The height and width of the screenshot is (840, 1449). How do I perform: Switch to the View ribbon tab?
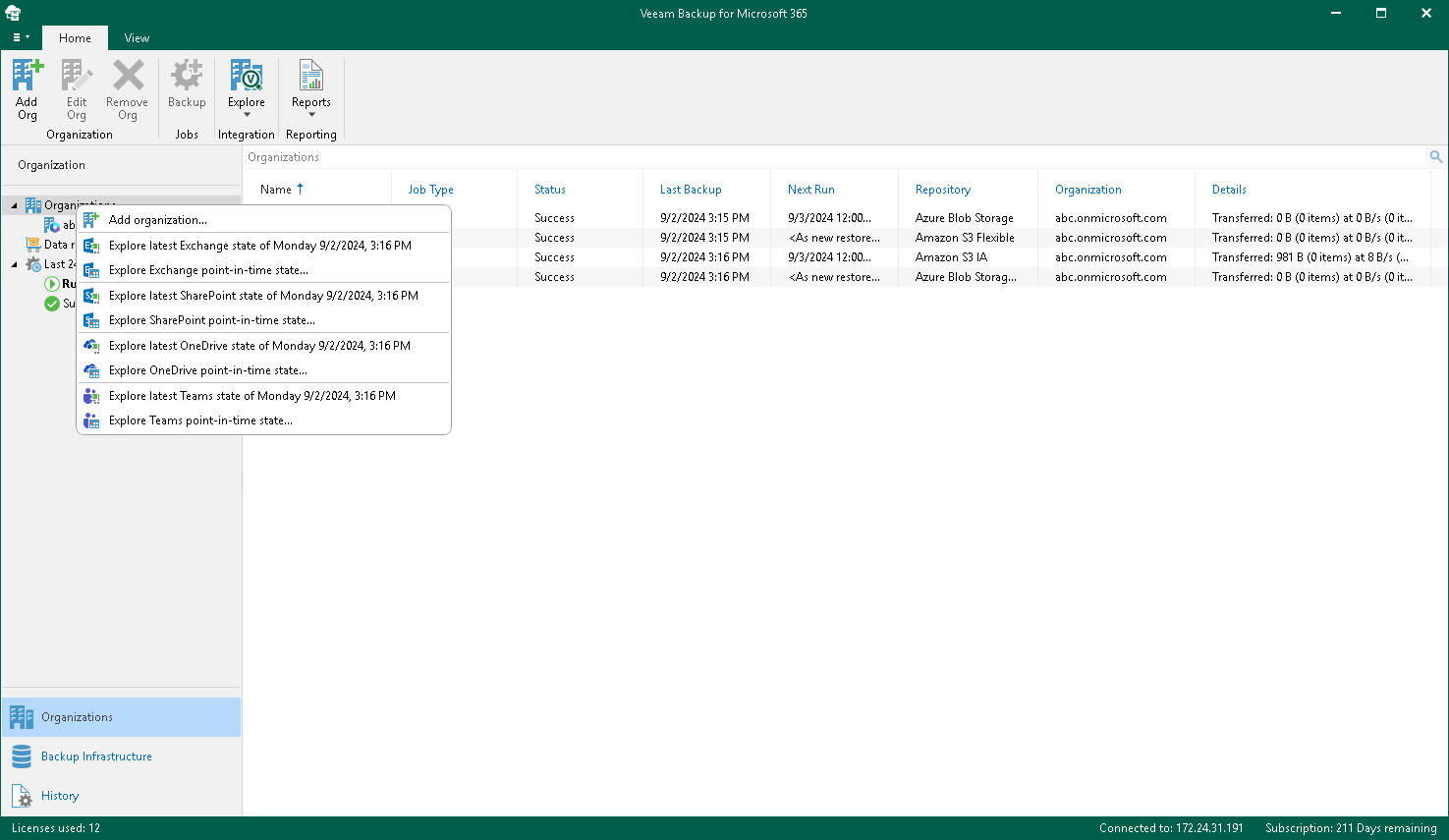point(137,38)
